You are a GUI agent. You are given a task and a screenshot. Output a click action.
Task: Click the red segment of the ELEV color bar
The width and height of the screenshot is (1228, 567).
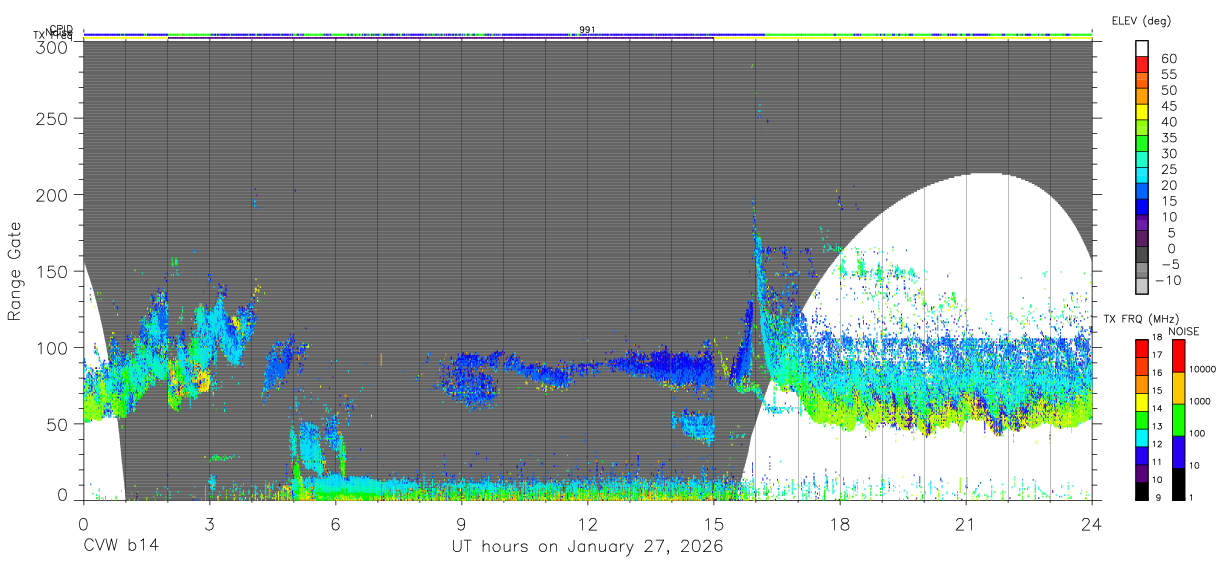pyautogui.click(x=1143, y=65)
